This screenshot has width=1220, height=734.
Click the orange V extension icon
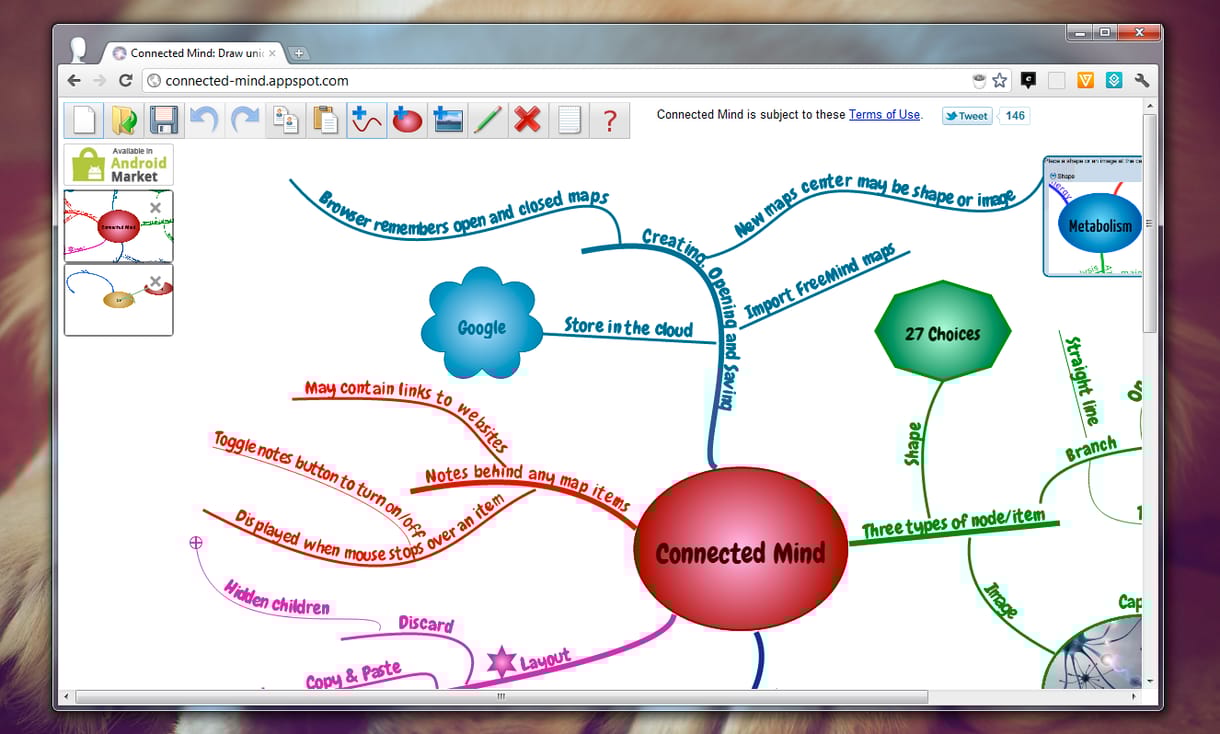coord(1085,81)
